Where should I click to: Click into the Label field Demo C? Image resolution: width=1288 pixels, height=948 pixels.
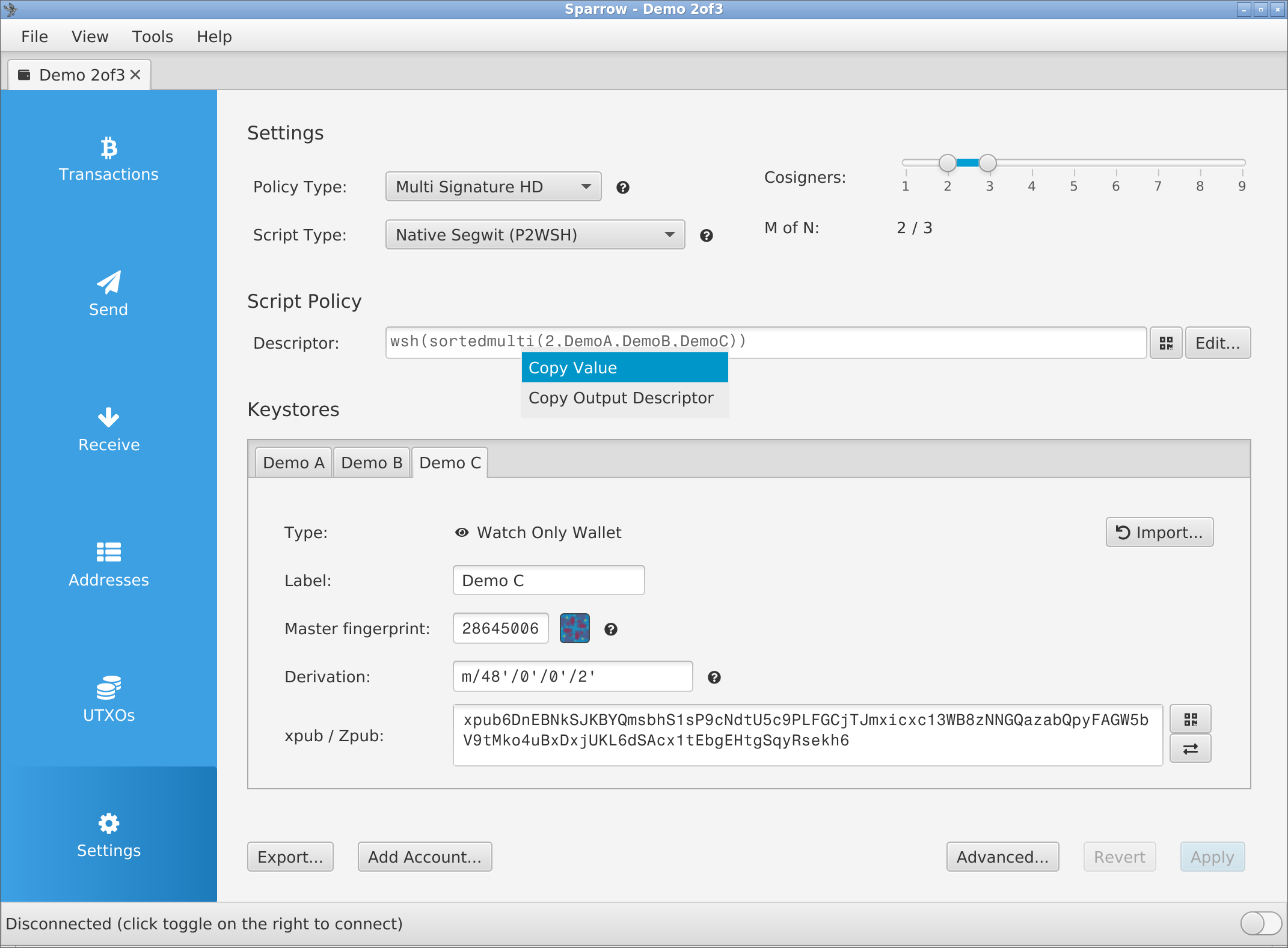click(548, 580)
